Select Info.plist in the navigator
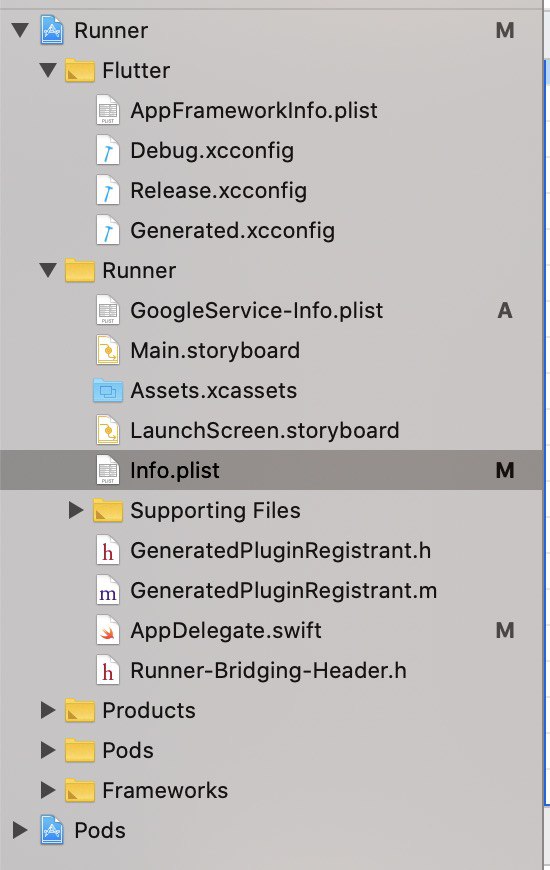 (x=271, y=470)
